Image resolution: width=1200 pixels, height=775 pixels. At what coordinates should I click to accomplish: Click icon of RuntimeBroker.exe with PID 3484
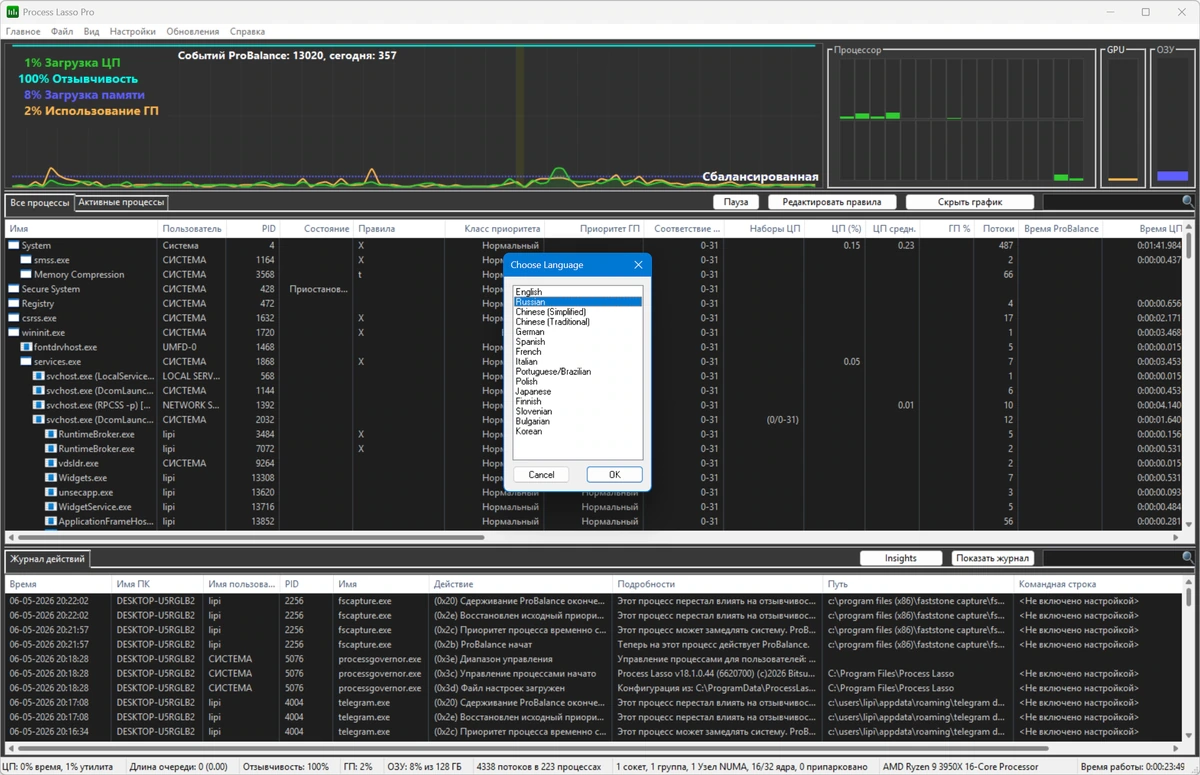point(50,434)
